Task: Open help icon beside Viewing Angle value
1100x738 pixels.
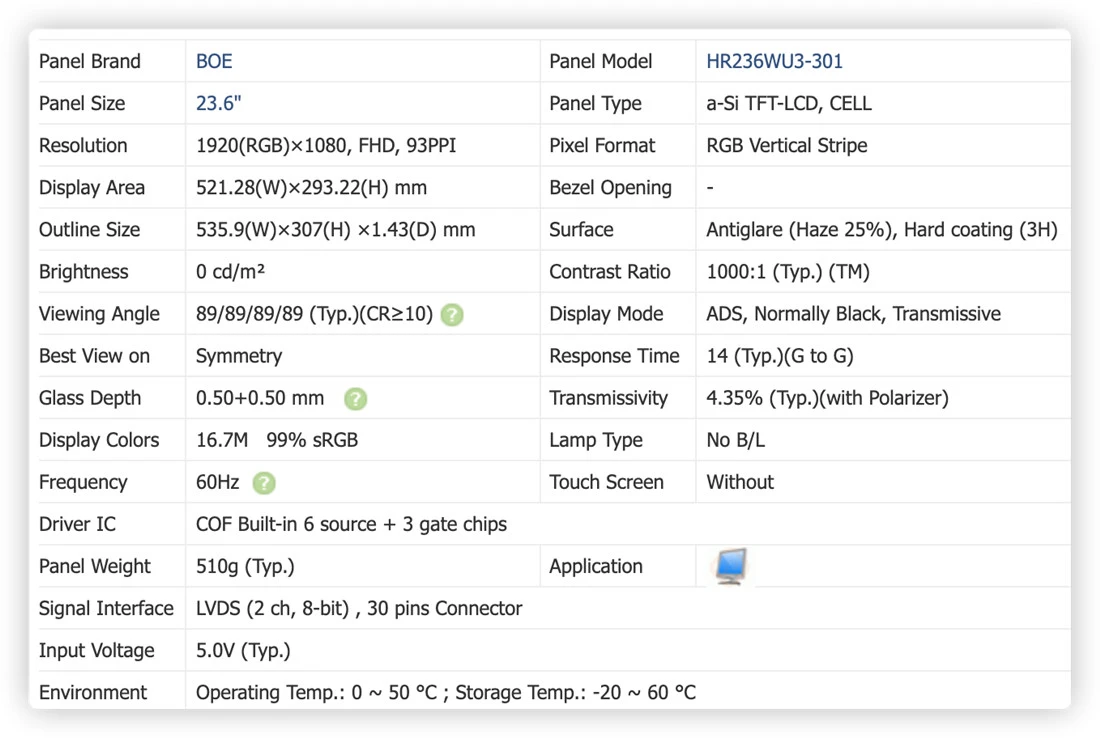Action: (x=452, y=314)
